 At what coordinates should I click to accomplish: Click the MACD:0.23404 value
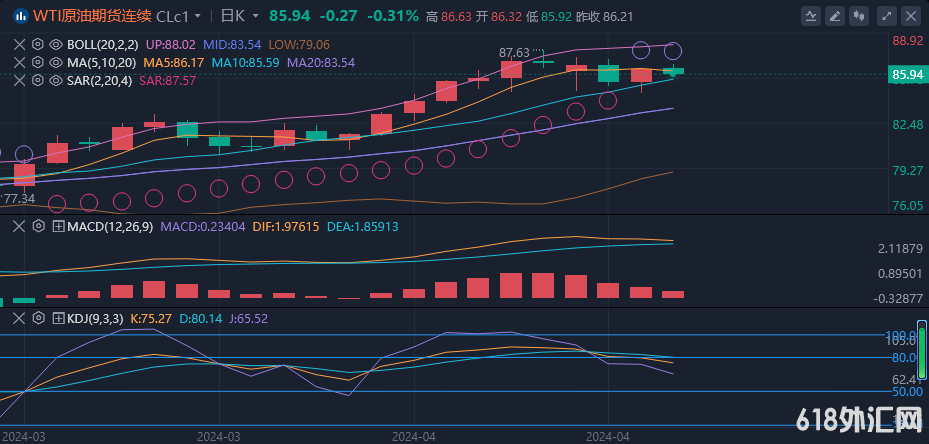pyautogui.click(x=203, y=226)
